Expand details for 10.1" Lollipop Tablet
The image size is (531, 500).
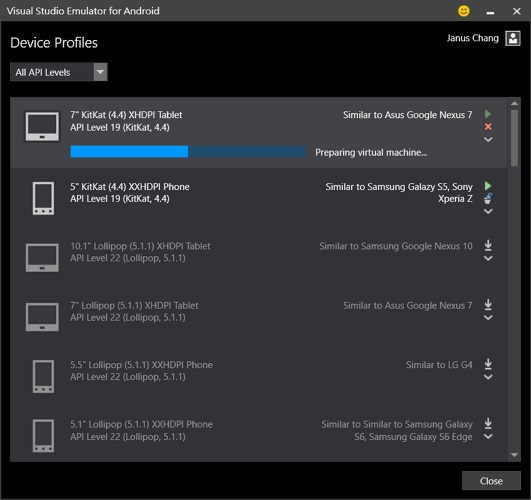click(488, 258)
